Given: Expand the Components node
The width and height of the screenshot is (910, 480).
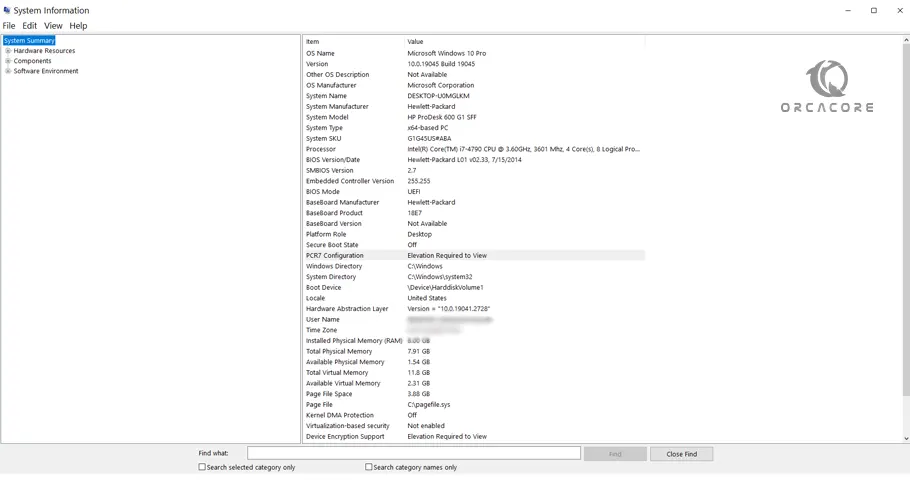Looking at the screenshot, I should click(x=8, y=61).
